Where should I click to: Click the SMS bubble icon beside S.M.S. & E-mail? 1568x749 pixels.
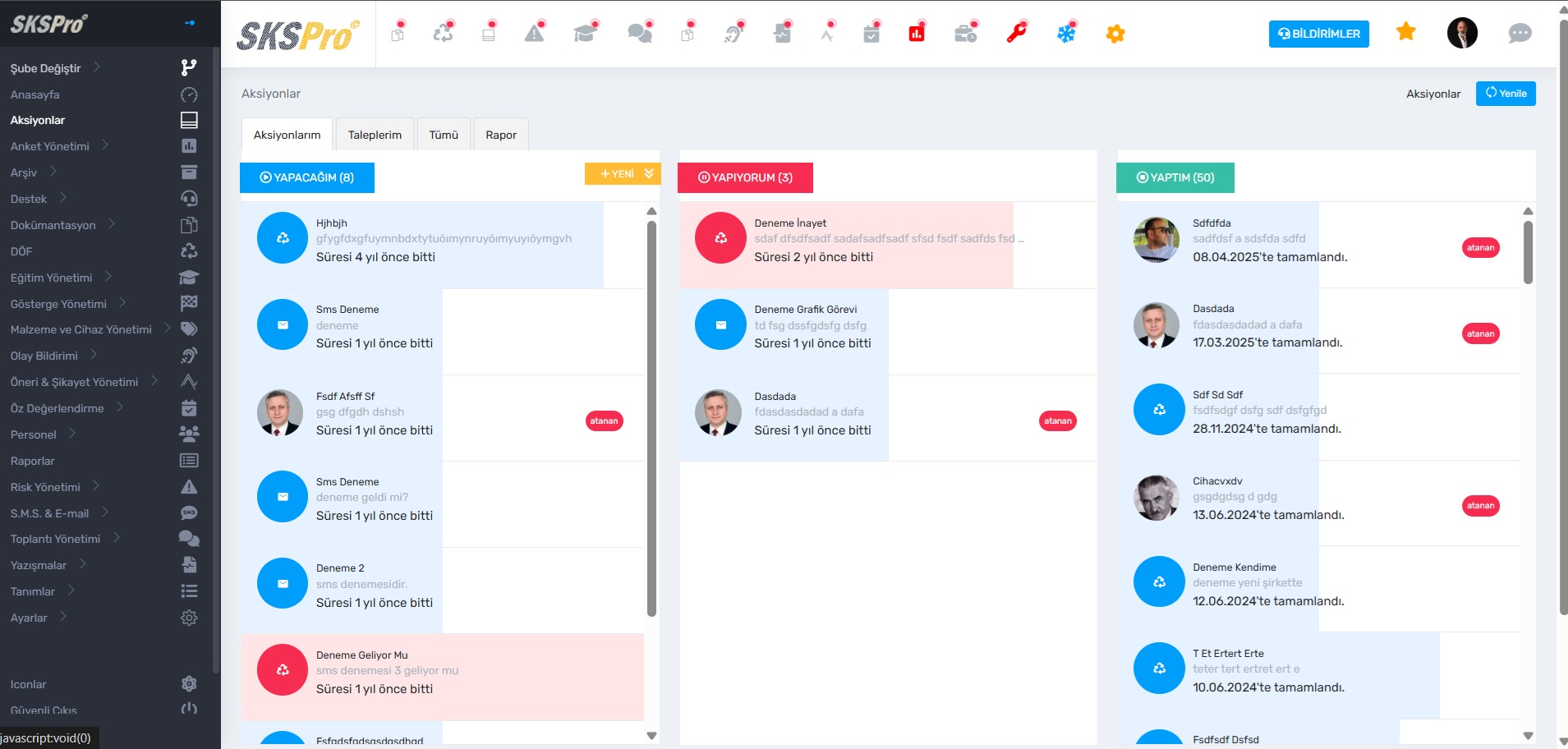(189, 512)
